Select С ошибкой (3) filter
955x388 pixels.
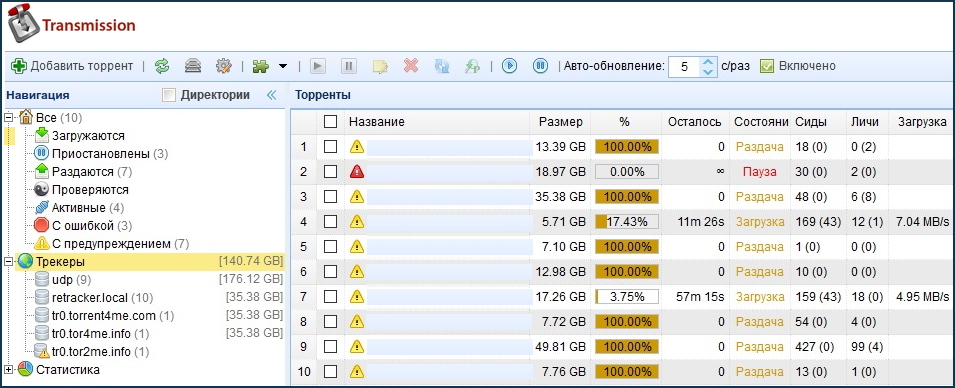coord(83,226)
